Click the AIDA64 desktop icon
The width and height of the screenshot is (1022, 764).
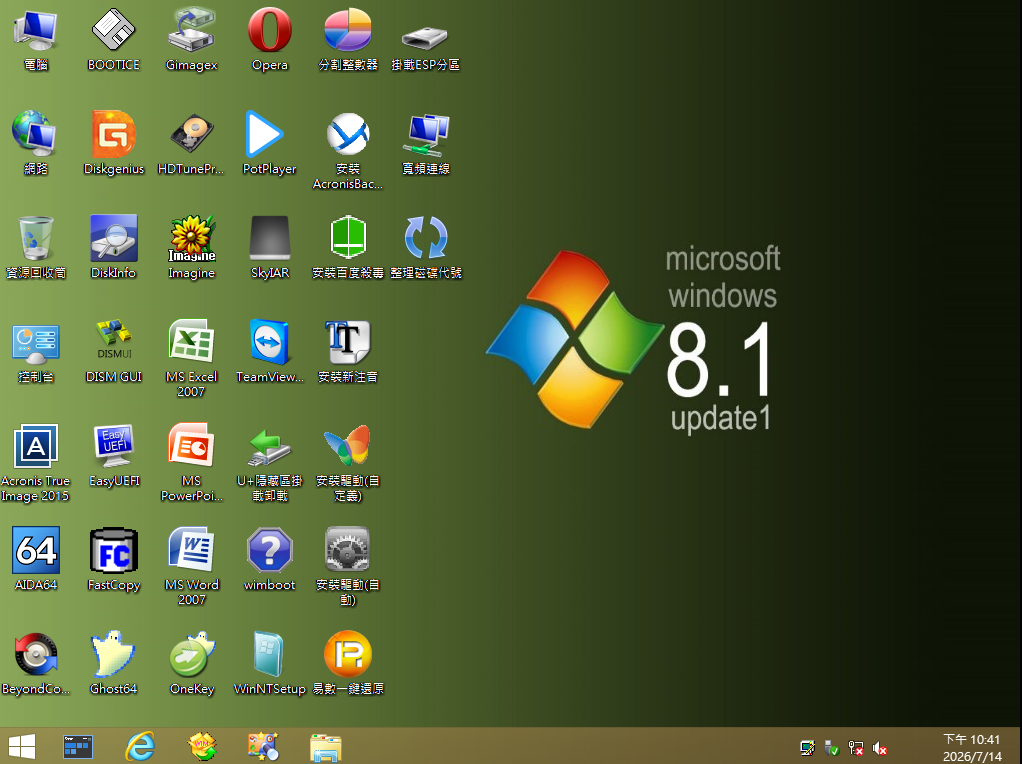click(36, 559)
